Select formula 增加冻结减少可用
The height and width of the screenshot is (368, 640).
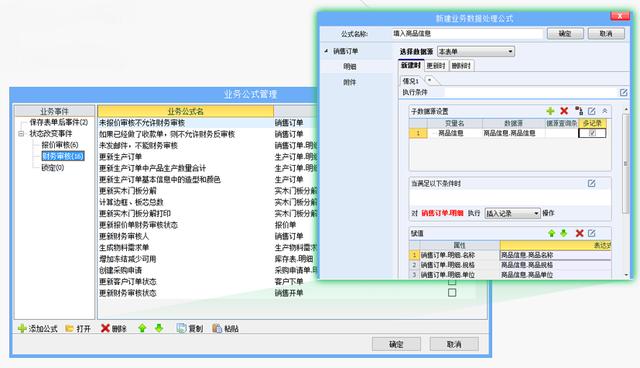[x=128, y=259]
